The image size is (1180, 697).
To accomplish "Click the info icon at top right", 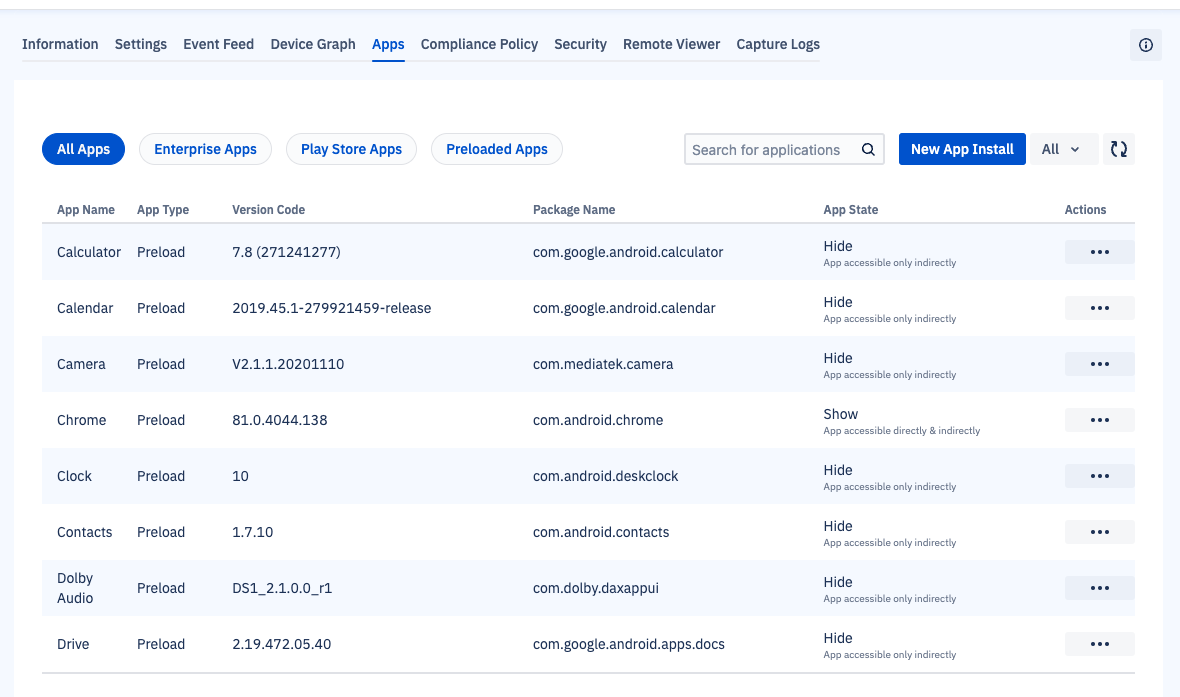I will pyautogui.click(x=1145, y=45).
